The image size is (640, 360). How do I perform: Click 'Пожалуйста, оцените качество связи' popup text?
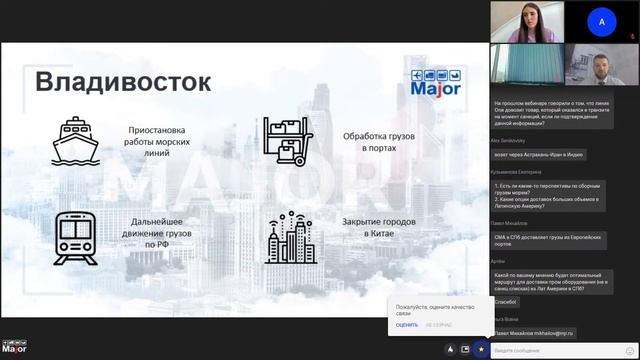click(435, 310)
